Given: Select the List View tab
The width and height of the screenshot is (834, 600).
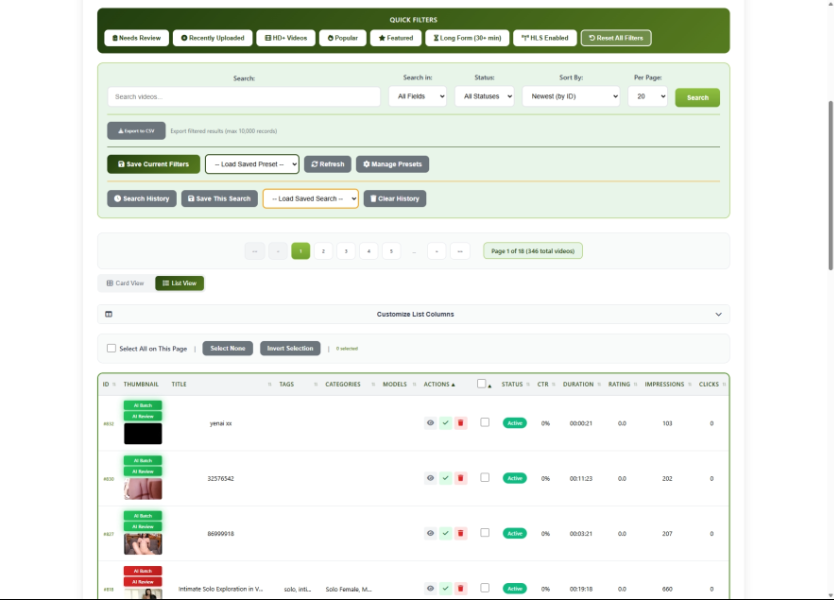Looking at the screenshot, I should tap(180, 283).
